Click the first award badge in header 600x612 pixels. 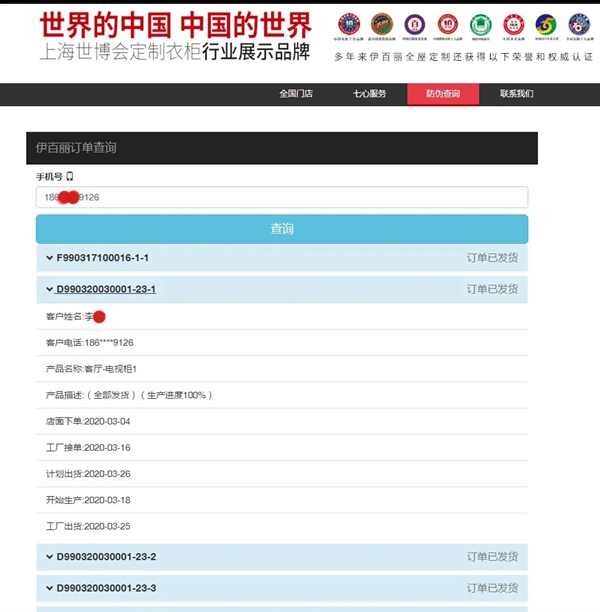[x=349, y=24]
